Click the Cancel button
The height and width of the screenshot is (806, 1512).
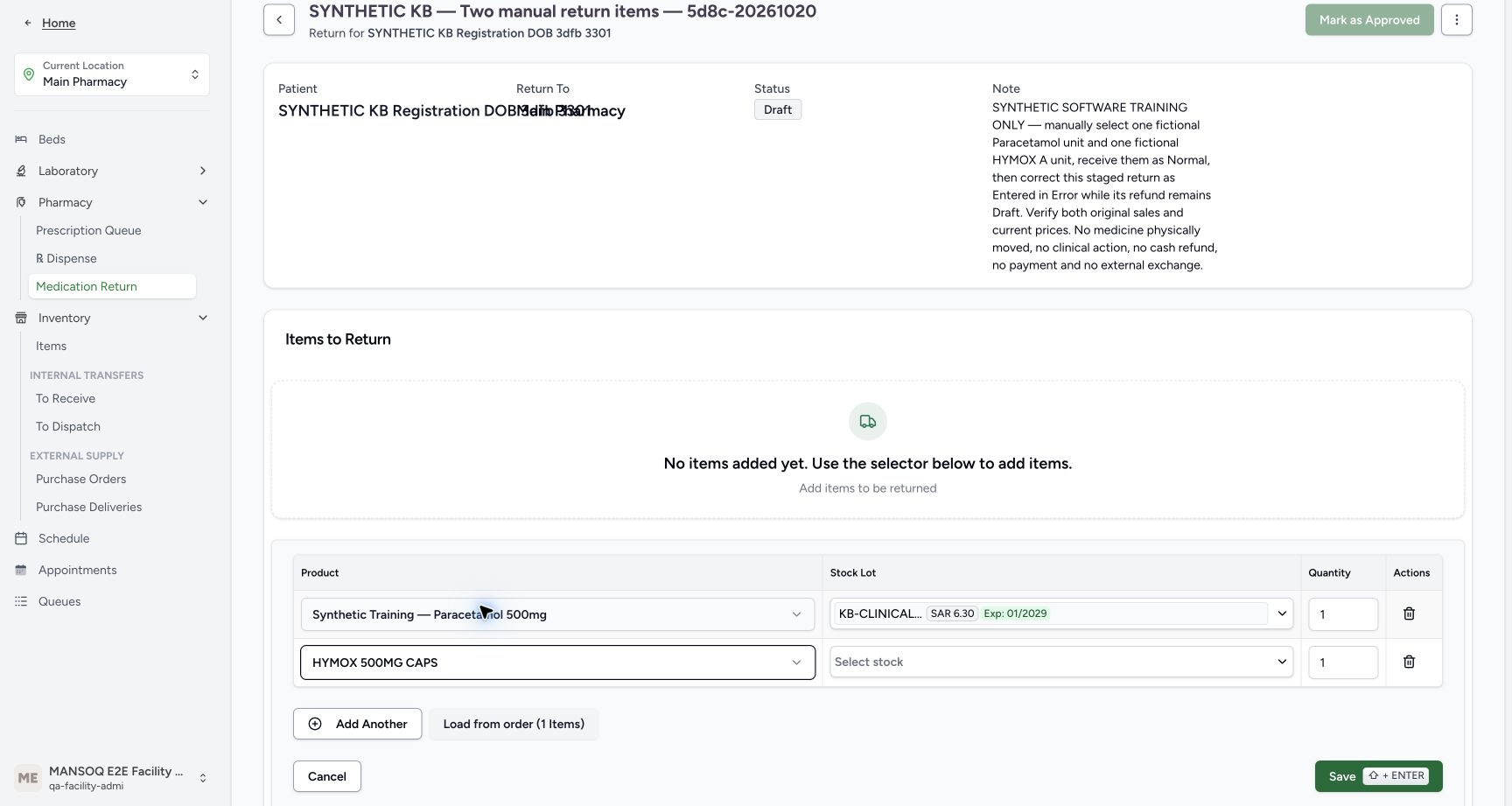pyautogui.click(x=327, y=776)
